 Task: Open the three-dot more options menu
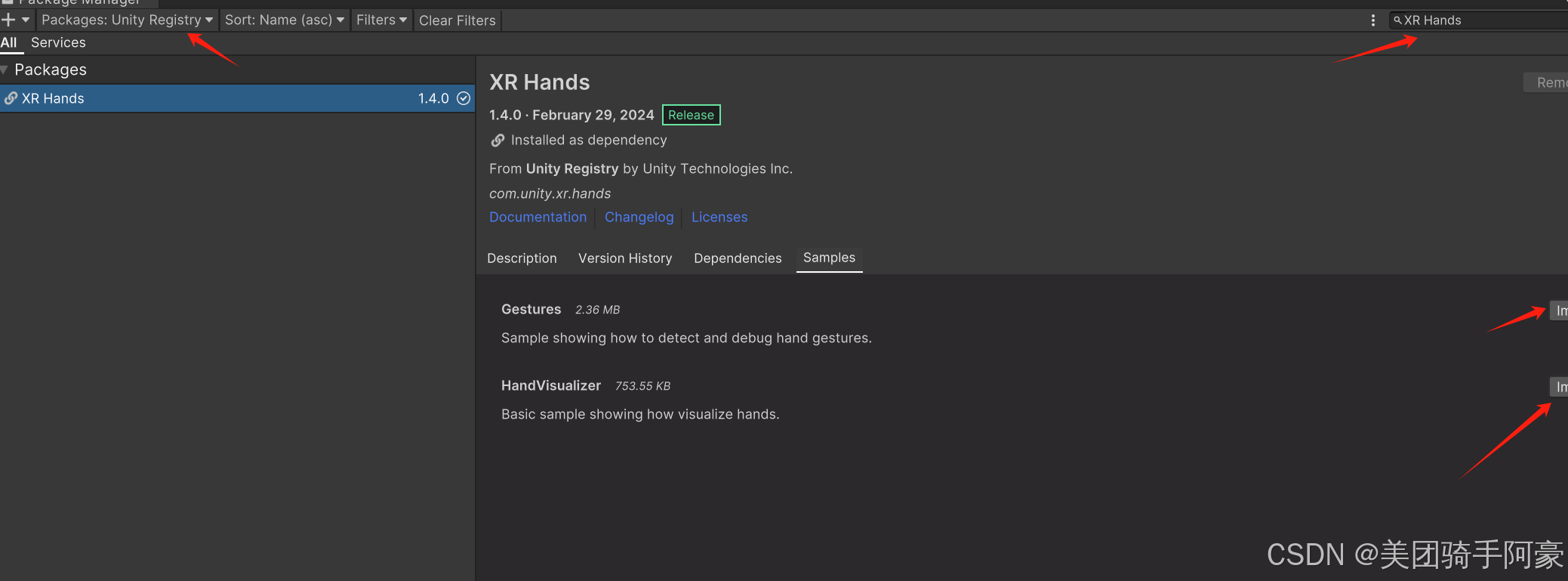(x=1373, y=20)
